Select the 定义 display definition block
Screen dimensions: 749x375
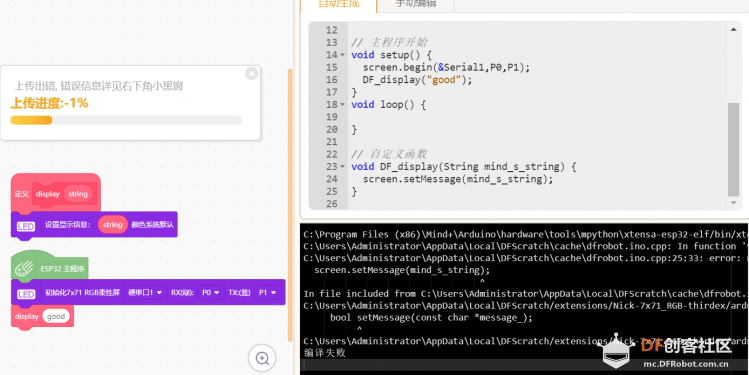pos(55,193)
